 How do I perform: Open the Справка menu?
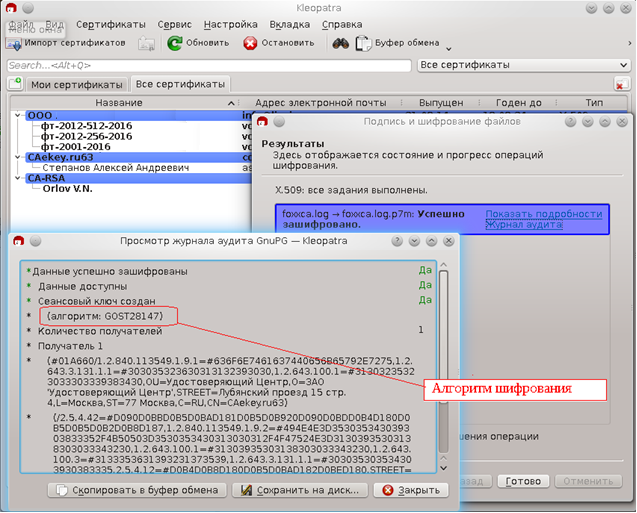(342, 24)
